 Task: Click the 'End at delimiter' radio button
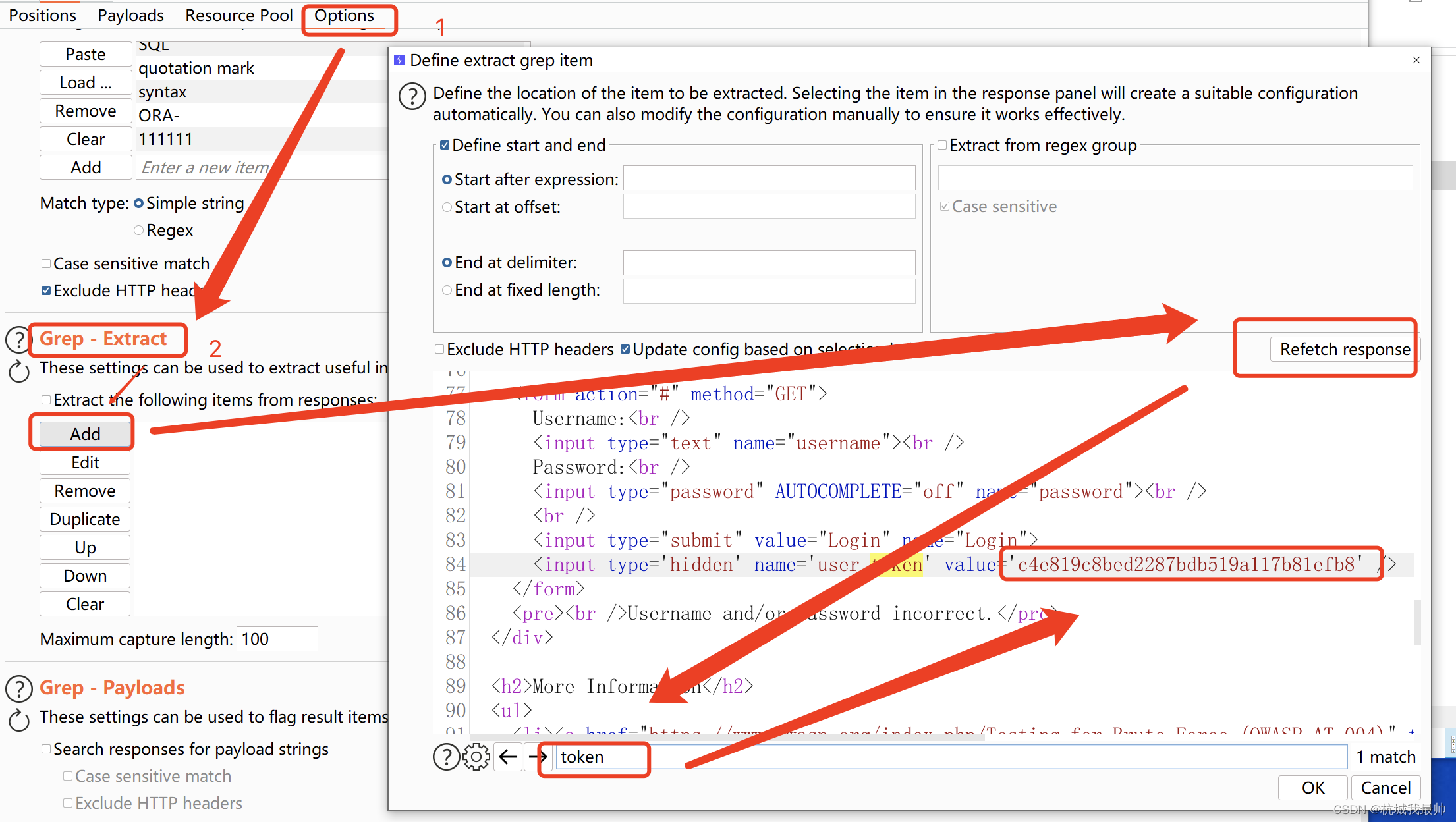click(x=443, y=263)
